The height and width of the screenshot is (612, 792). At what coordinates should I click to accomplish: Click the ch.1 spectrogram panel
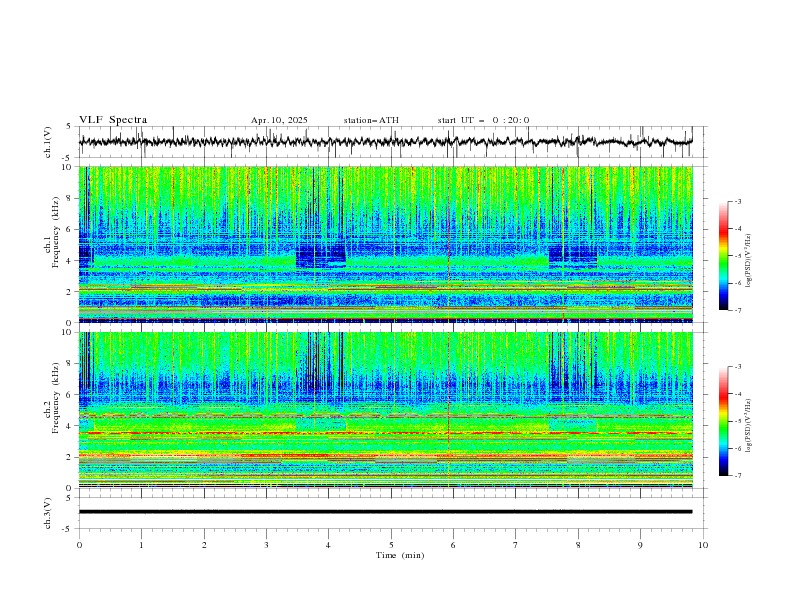point(386,244)
